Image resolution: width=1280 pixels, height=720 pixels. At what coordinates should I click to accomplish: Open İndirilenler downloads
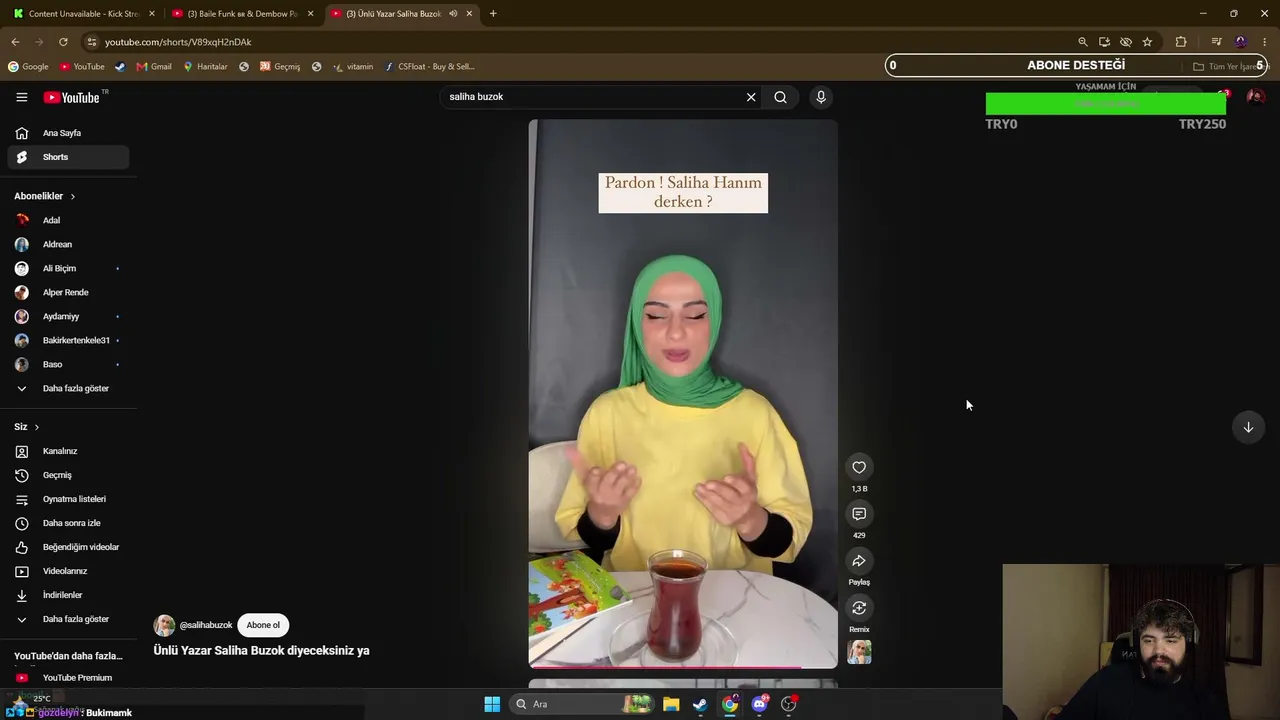pyautogui.click(x=68, y=595)
